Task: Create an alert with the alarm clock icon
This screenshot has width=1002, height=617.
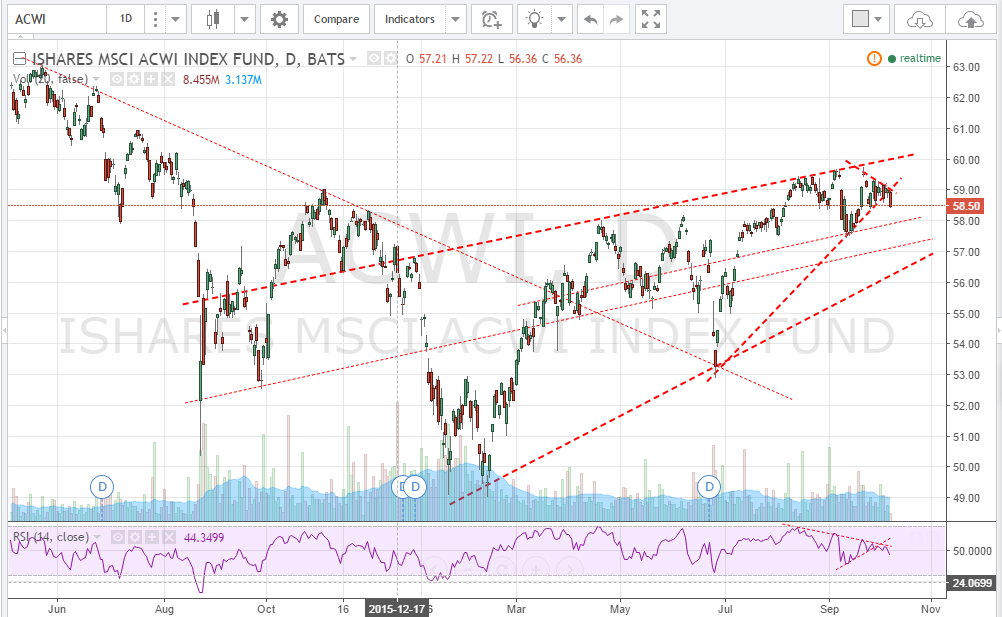Action: pyautogui.click(x=491, y=19)
